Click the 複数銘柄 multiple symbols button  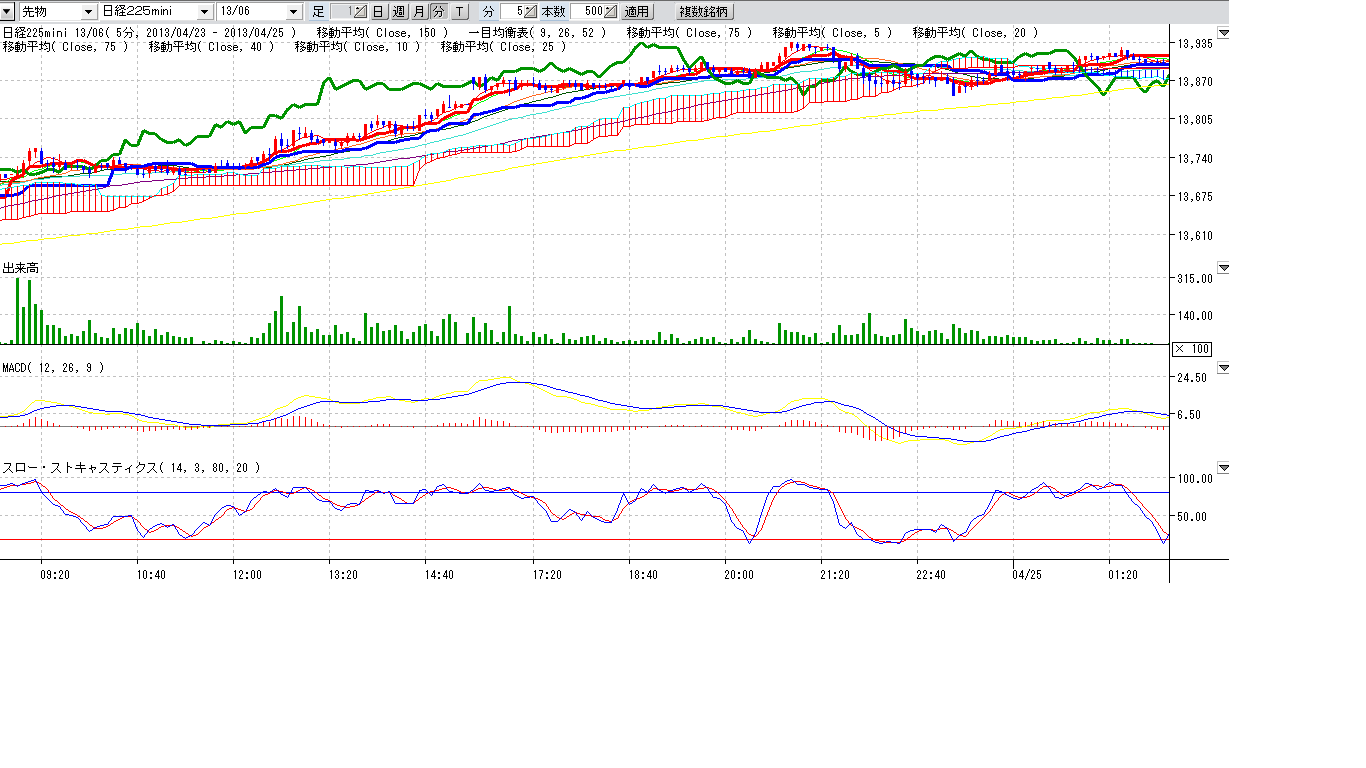704,12
